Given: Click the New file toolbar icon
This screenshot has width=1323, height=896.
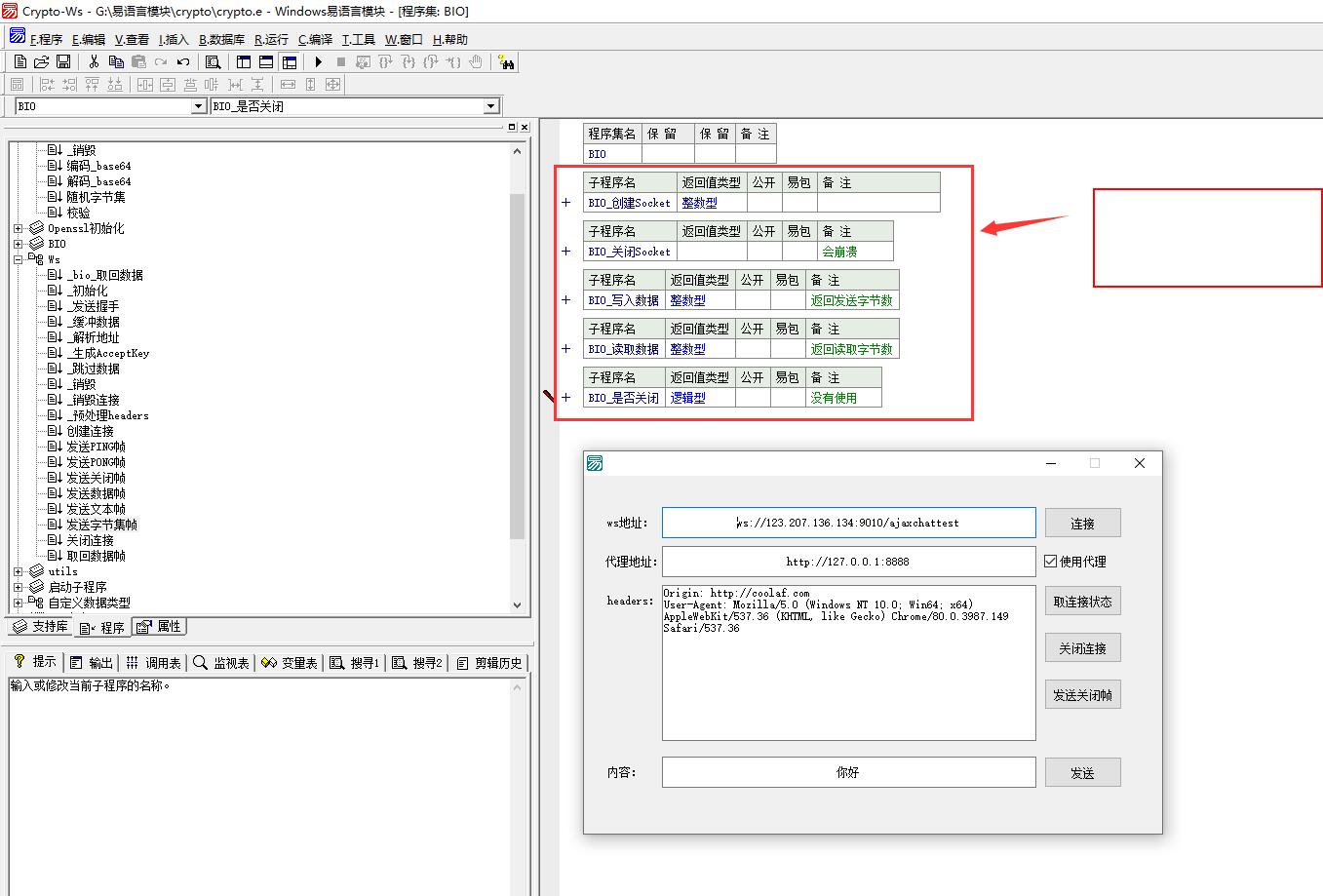Looking at the screenshot, I should point(20,61).
